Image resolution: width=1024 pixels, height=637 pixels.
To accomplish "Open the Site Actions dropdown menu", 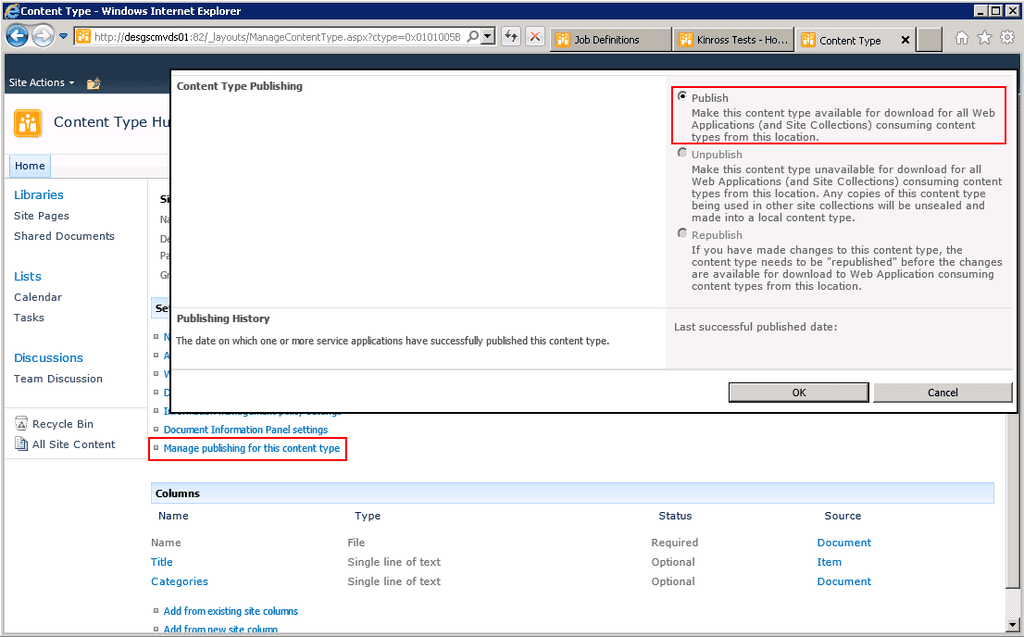I will (41, 83).
